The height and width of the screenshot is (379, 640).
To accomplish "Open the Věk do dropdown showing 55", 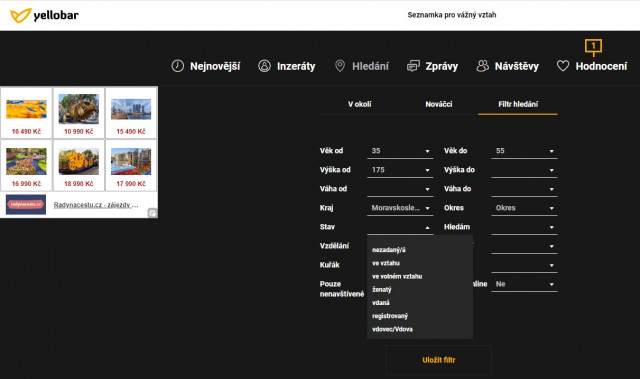I will 524,151.
